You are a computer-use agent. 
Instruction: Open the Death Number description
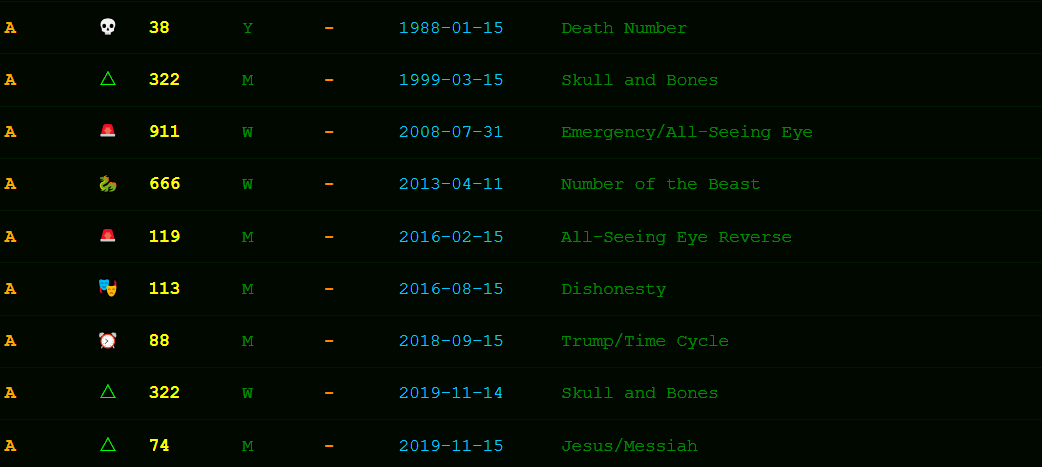(624, 28)
